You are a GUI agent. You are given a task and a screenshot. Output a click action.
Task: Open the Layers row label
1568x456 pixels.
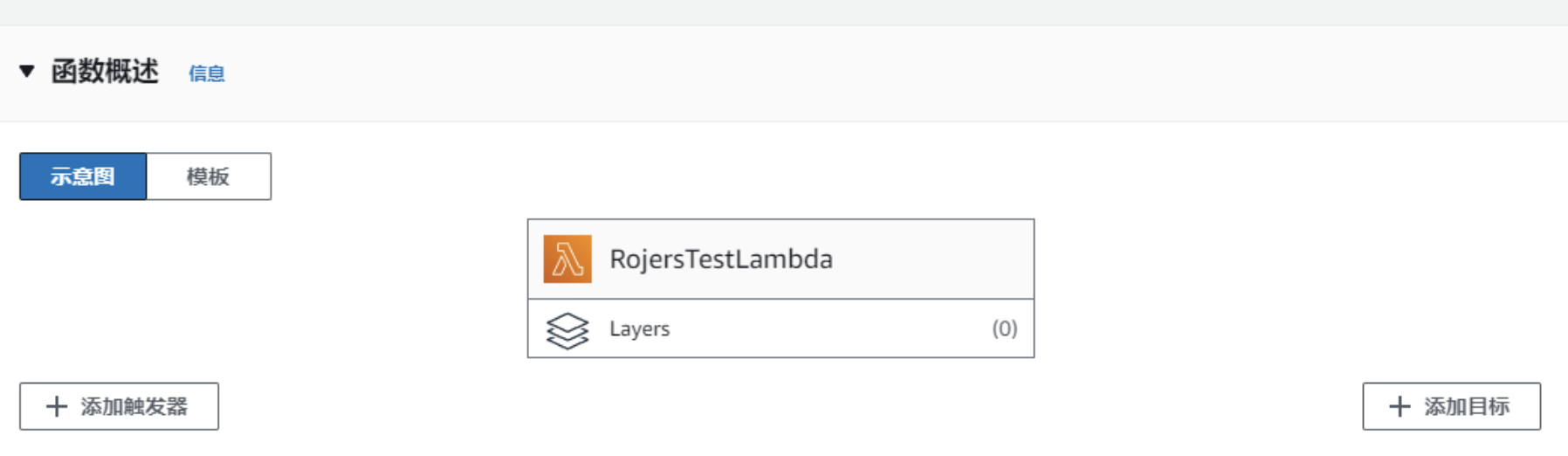point(640,328)
